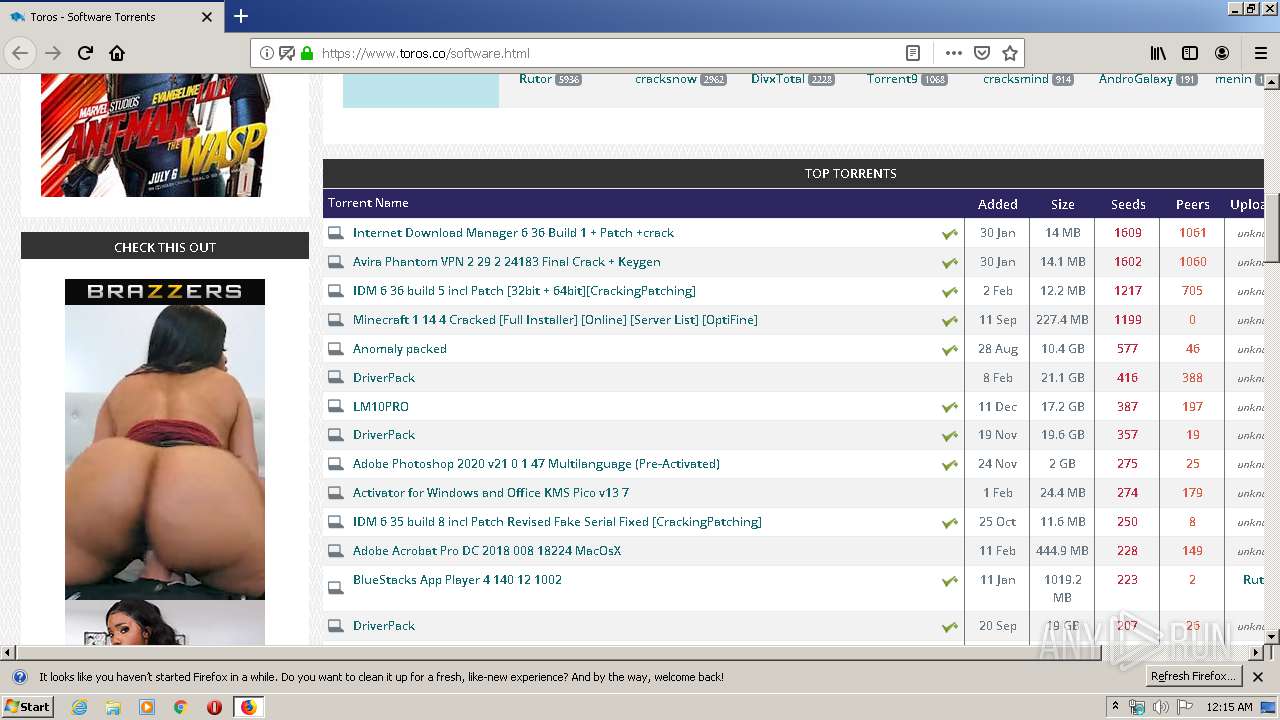Open the BlueStacks App Player torrent link
The image size is (1280, 720).
[x=457, y=580]
